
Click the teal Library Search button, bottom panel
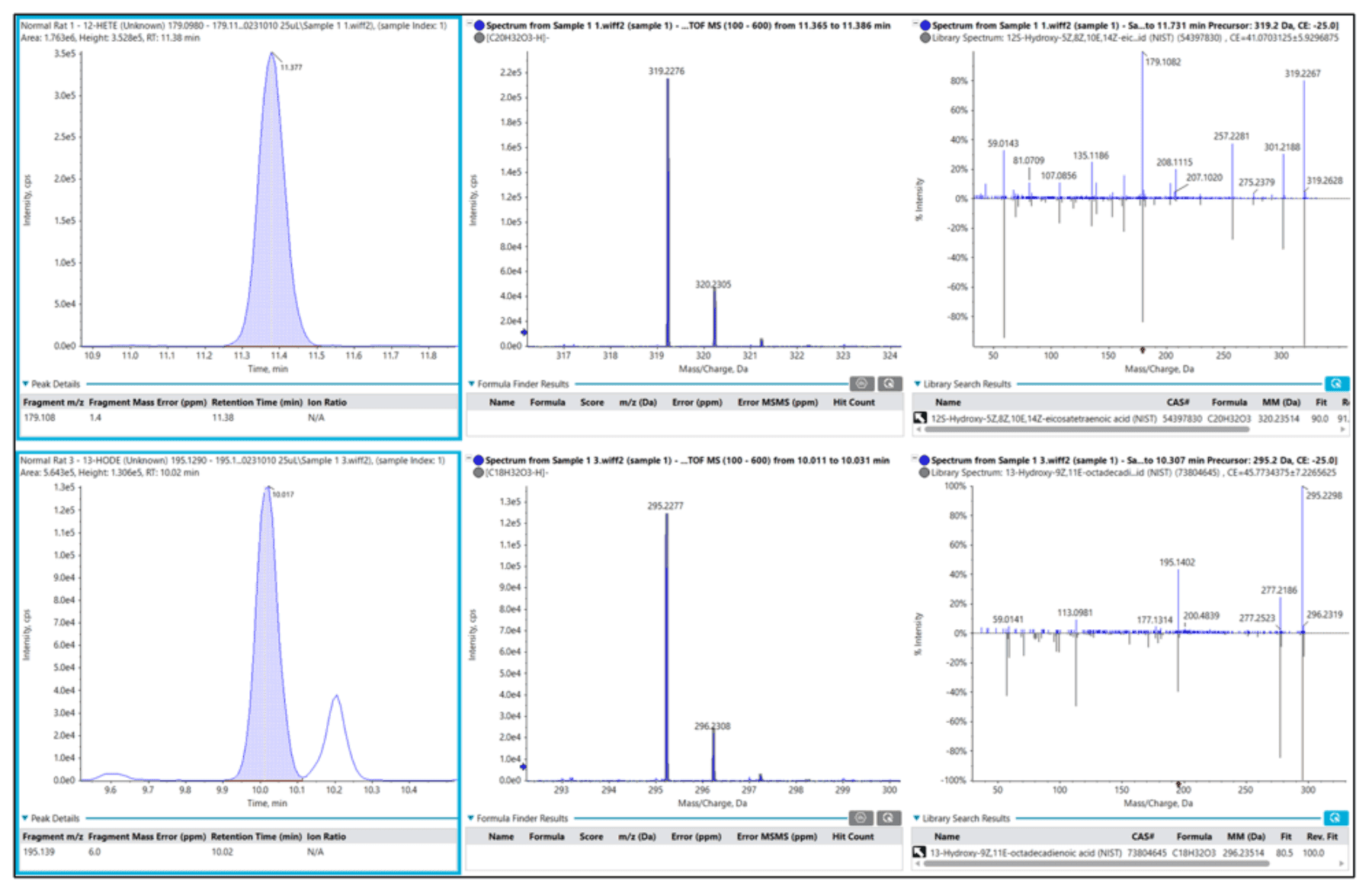1335,818
